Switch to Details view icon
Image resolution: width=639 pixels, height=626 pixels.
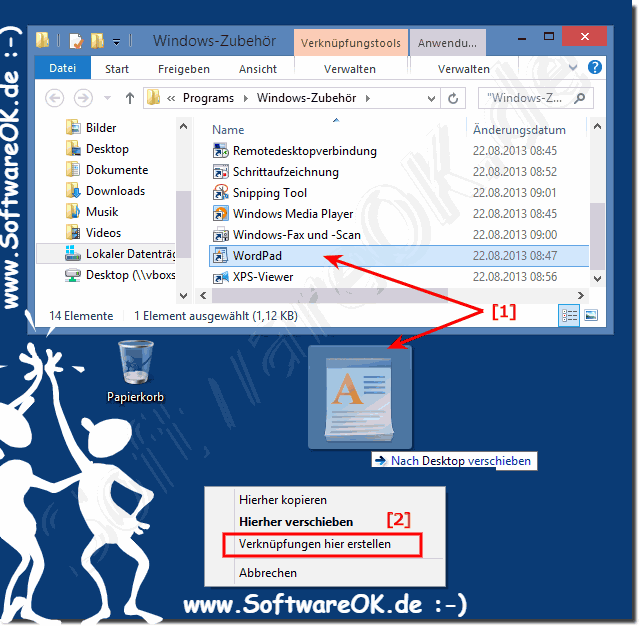[x=569, y=315]
